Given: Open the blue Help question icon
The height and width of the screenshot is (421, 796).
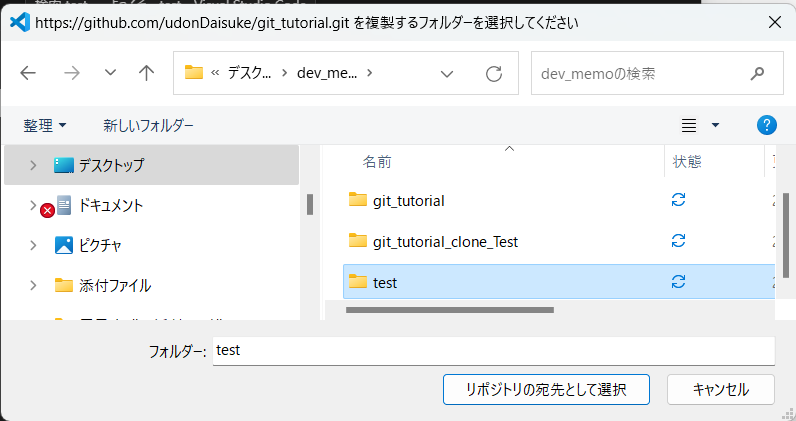Looking at the screenshot, I should [x=767, y=125].
